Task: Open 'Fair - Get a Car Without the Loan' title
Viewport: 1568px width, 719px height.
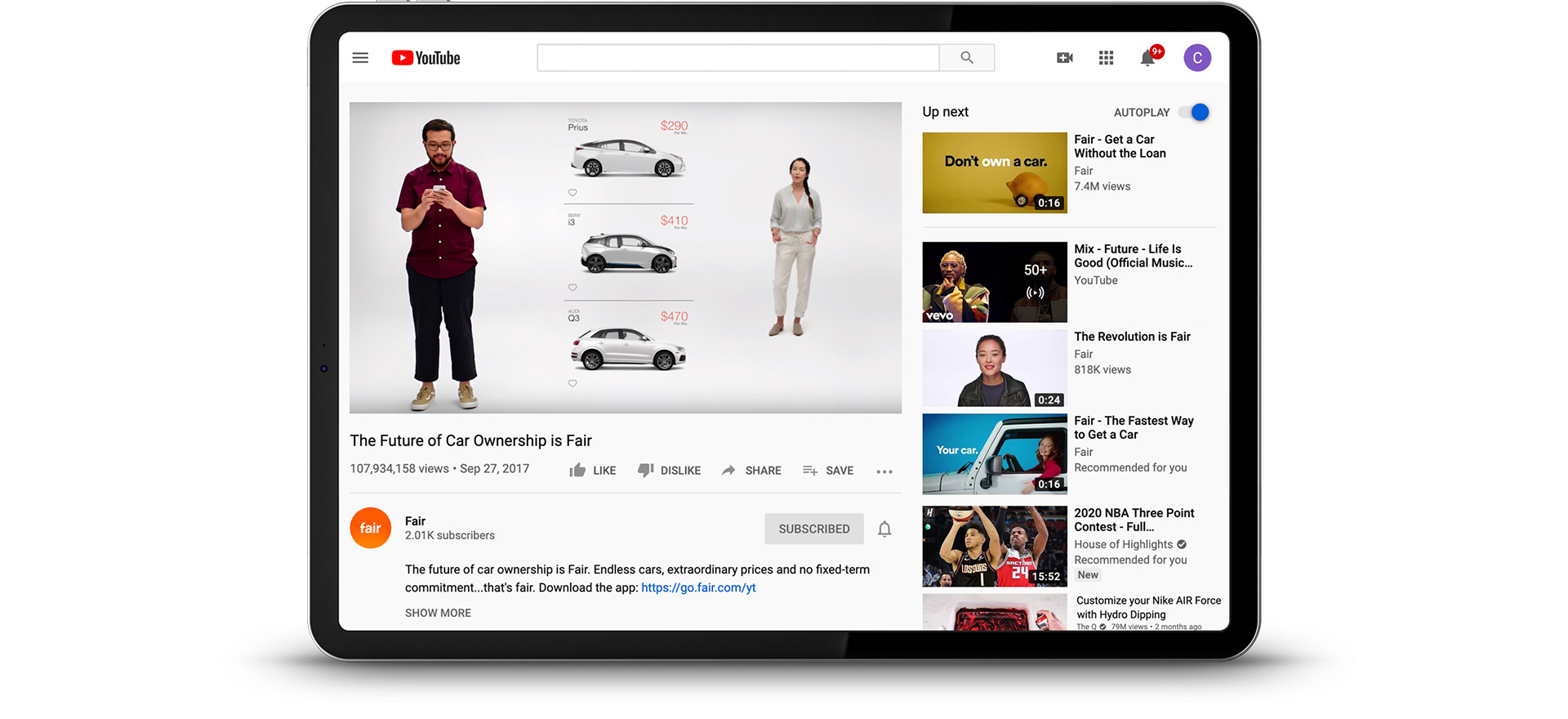Action: point(1120,146)
